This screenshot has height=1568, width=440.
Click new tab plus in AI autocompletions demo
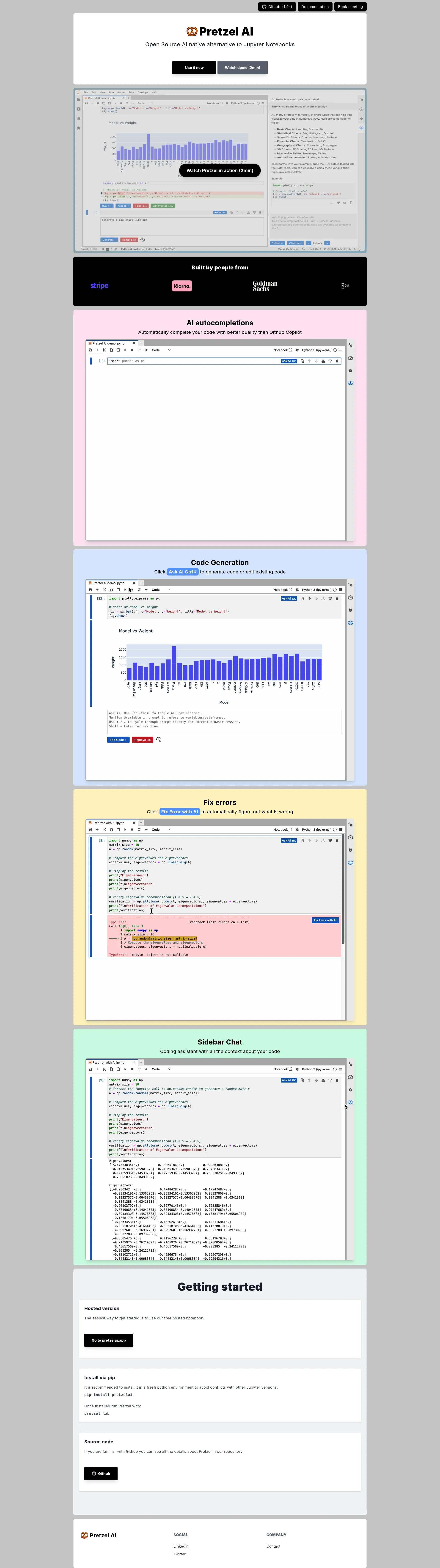(x=140, y=343)
